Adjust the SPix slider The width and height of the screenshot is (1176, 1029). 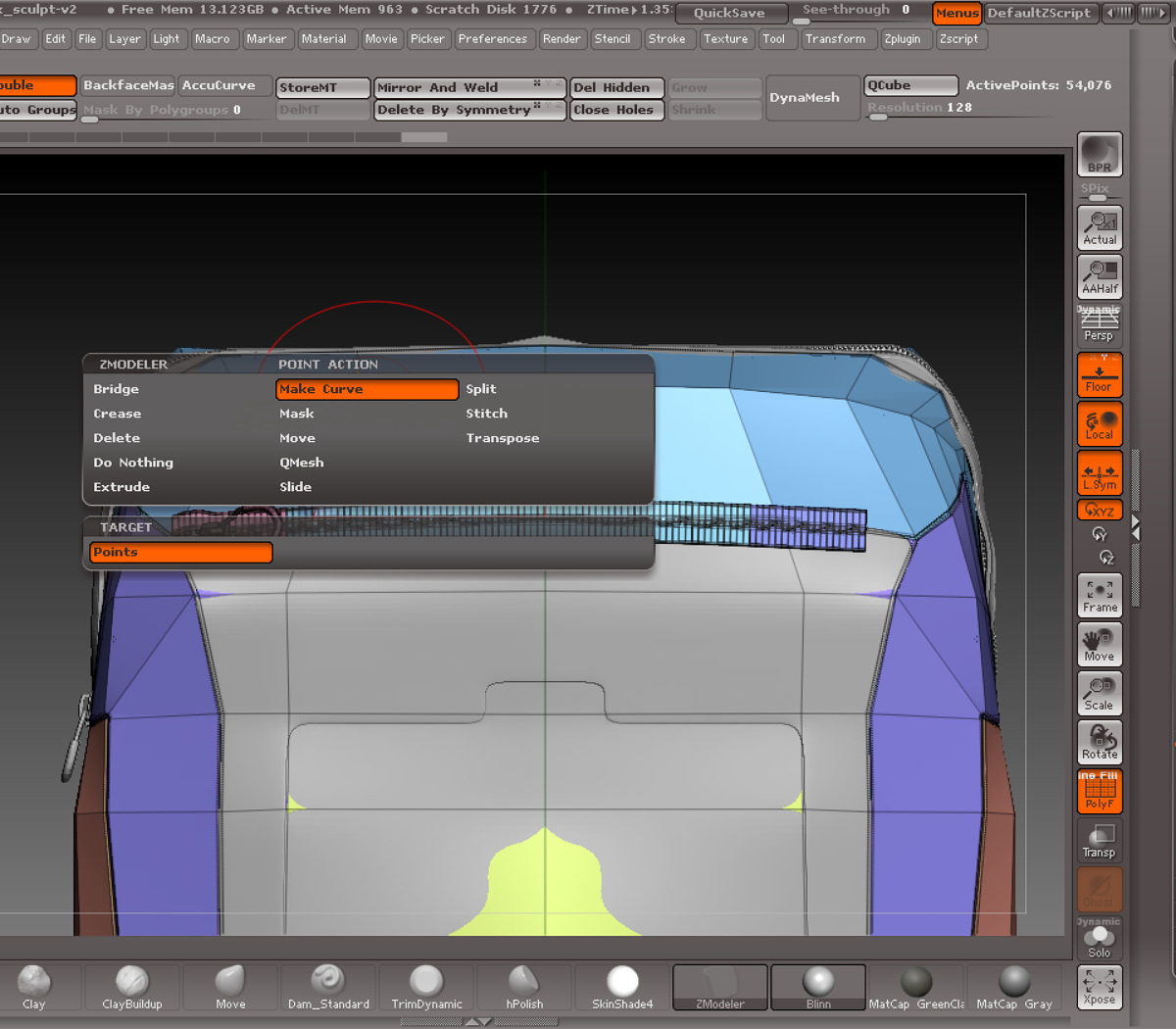point(1100,191)
